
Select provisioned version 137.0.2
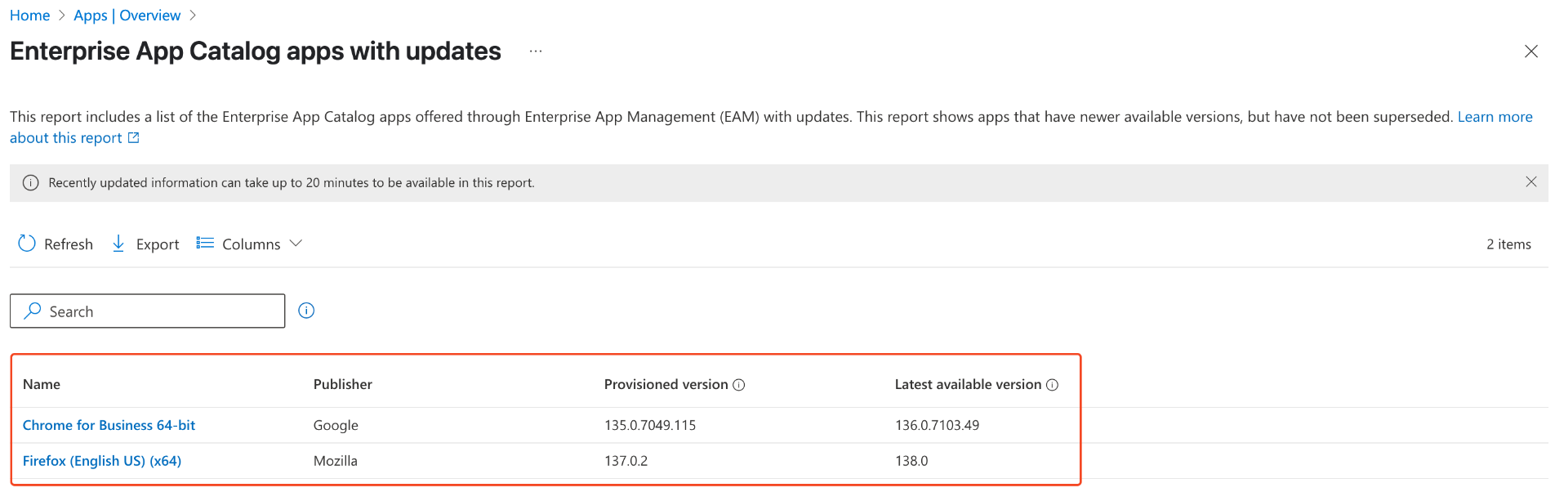[626, 461]
